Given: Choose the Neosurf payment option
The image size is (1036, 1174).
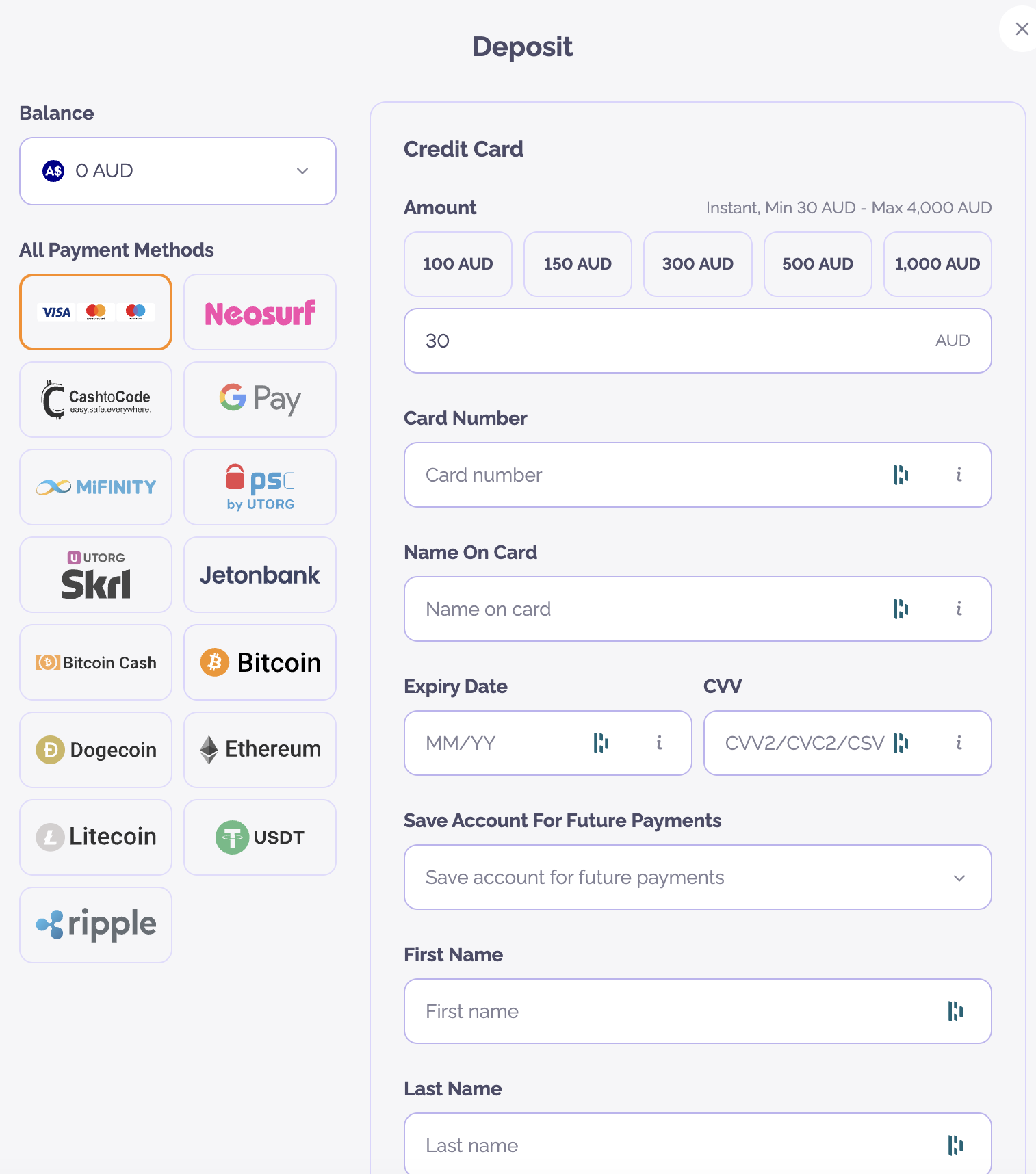Looking at the screenshot, I should coord(260,312).
